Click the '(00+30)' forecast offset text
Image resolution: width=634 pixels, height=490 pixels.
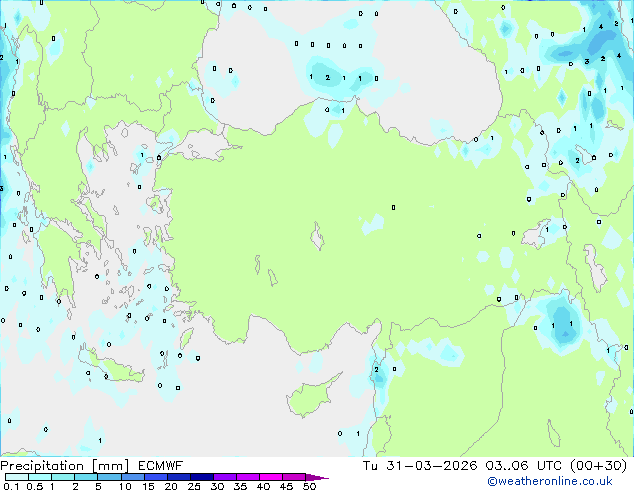[x=598, y=466]
